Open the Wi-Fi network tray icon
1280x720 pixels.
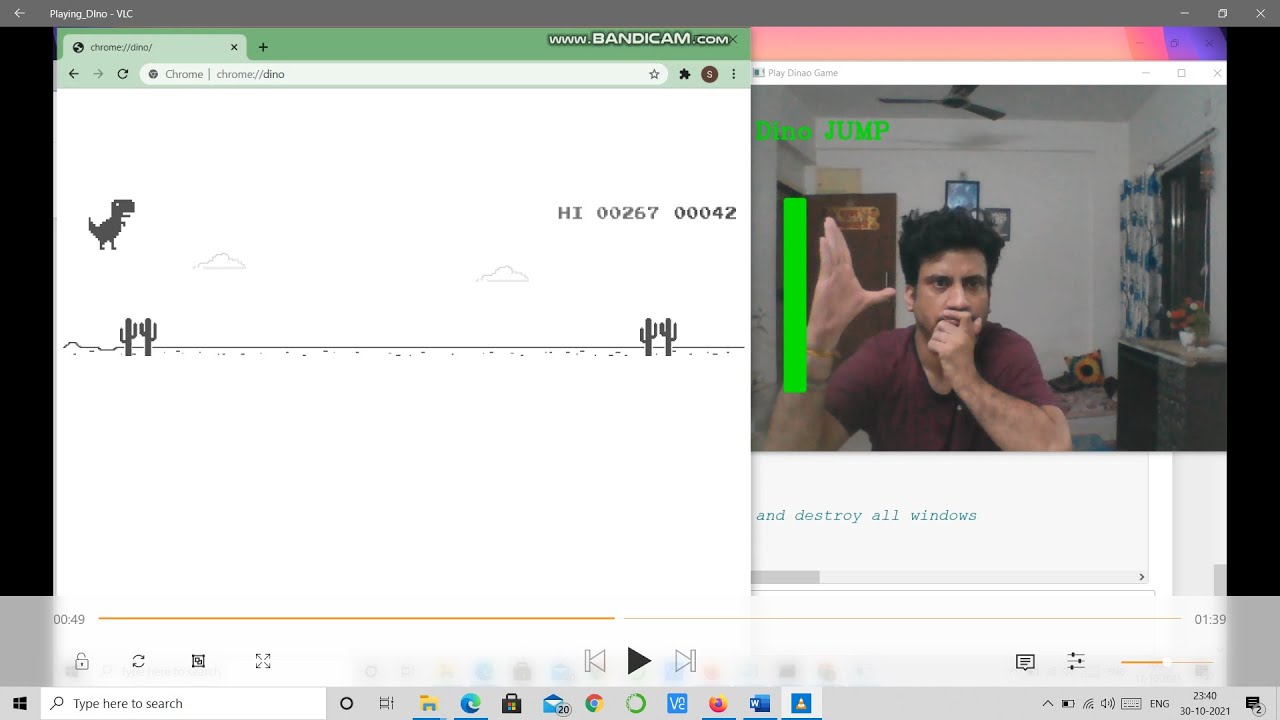tap(1088, 703)
